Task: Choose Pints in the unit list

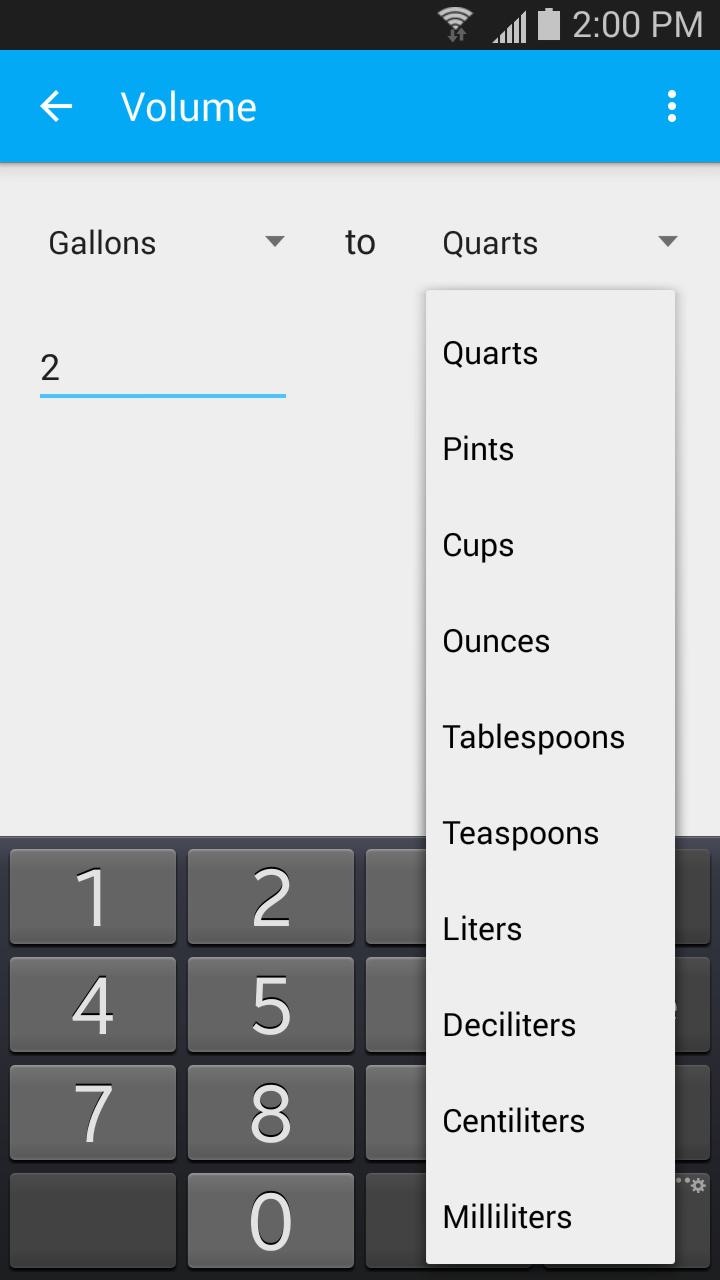Action: point(550,449)
